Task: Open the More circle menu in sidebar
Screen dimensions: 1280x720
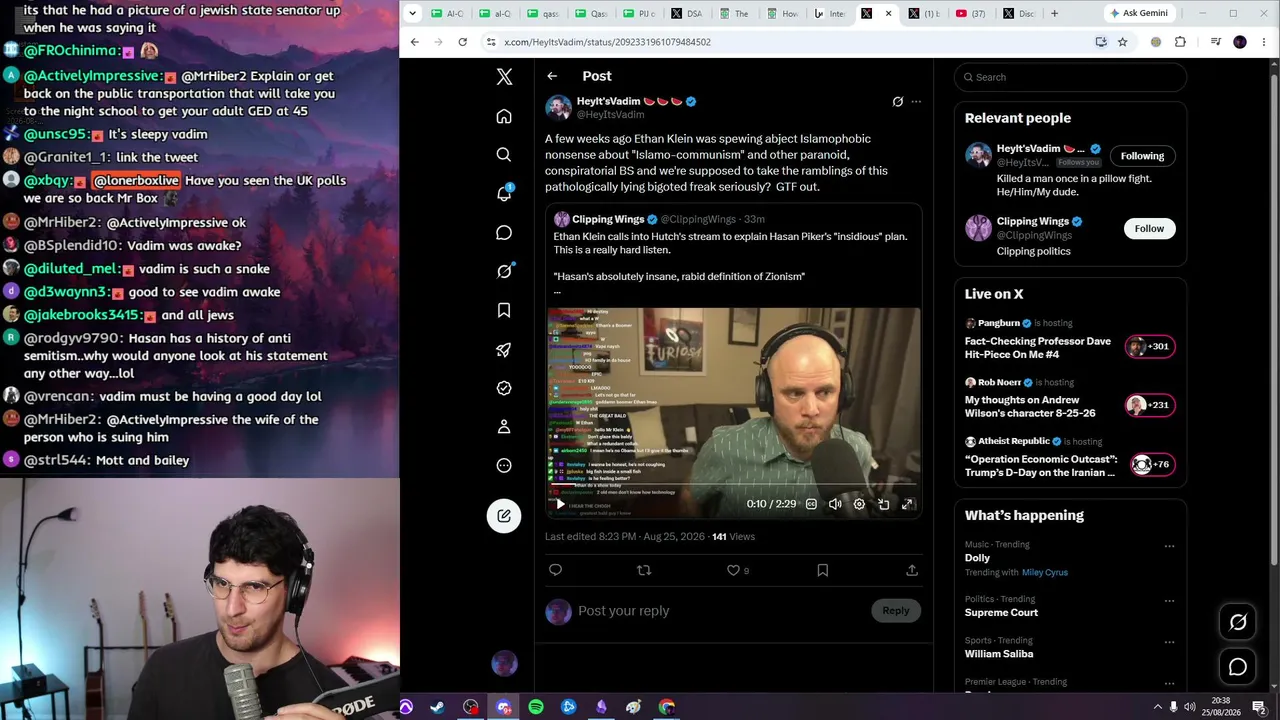Action: point(504,465)
